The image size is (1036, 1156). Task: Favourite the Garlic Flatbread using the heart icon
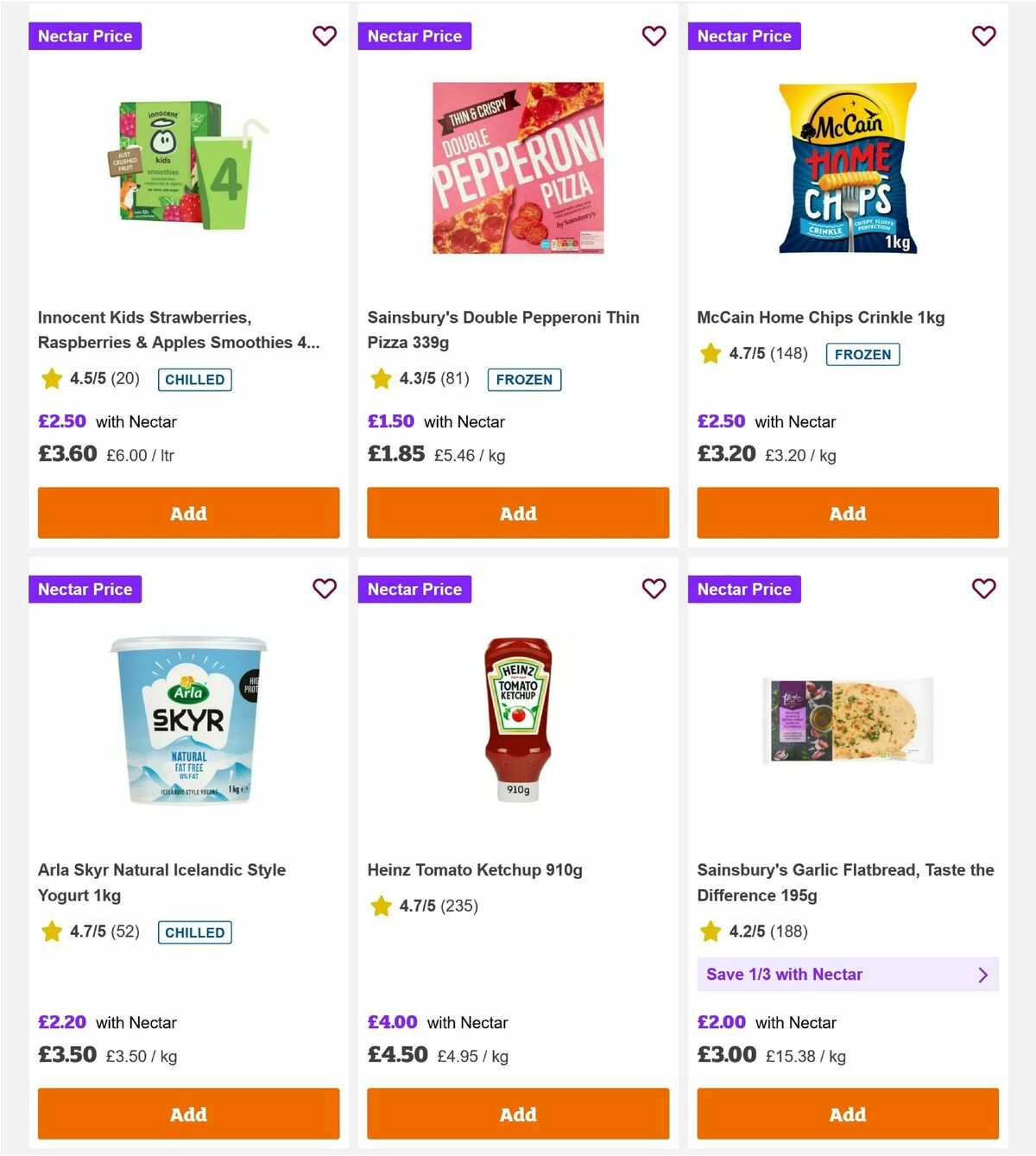coord(983,589)
